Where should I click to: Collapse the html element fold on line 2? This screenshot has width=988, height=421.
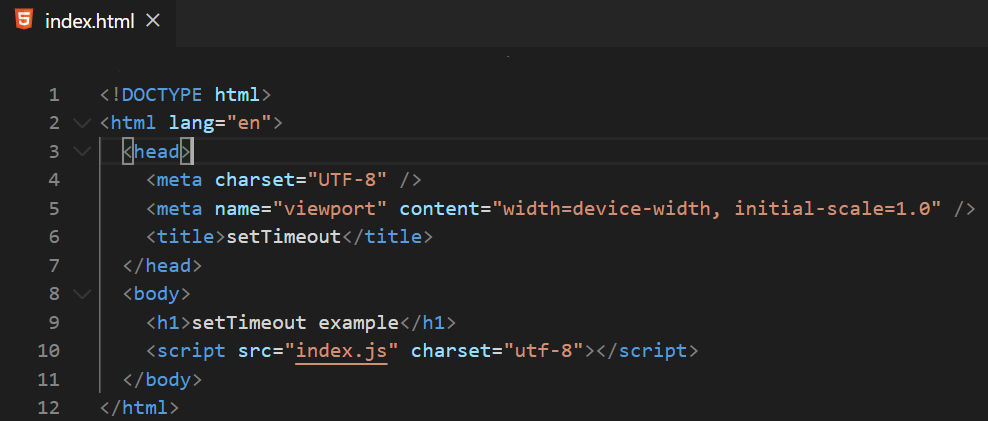pyautogui.click(x=81, y=123)
